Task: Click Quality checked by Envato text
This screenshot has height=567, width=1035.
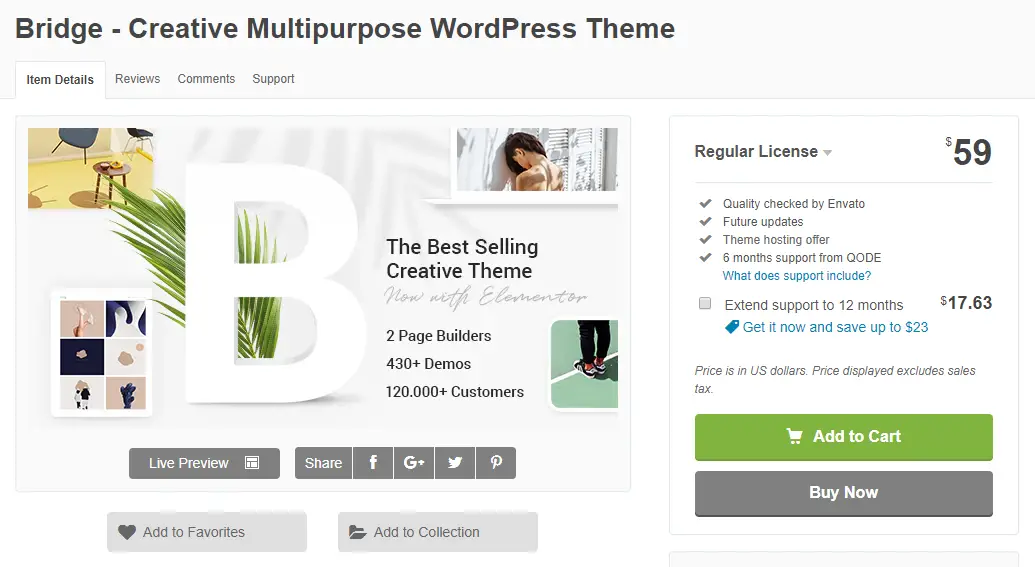Action: pyautogui.click(x=793, y=203)
